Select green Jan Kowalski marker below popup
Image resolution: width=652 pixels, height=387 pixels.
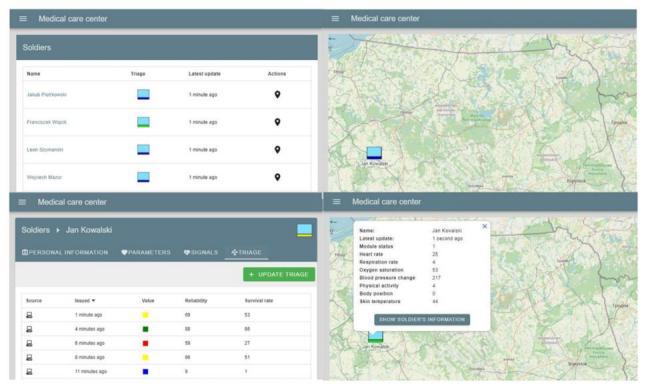375,337
